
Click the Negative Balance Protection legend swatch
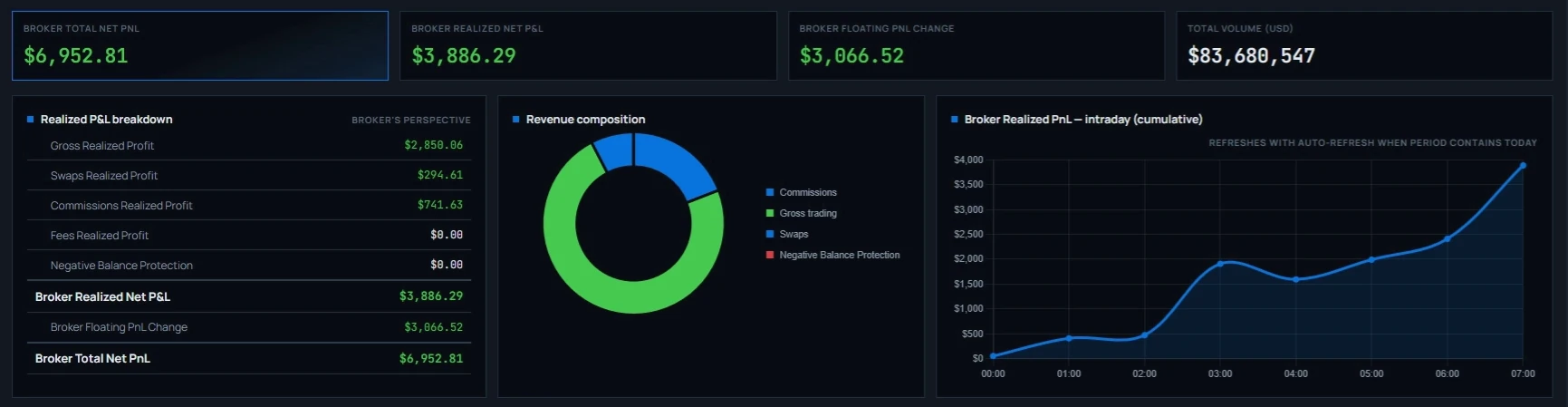770,255
